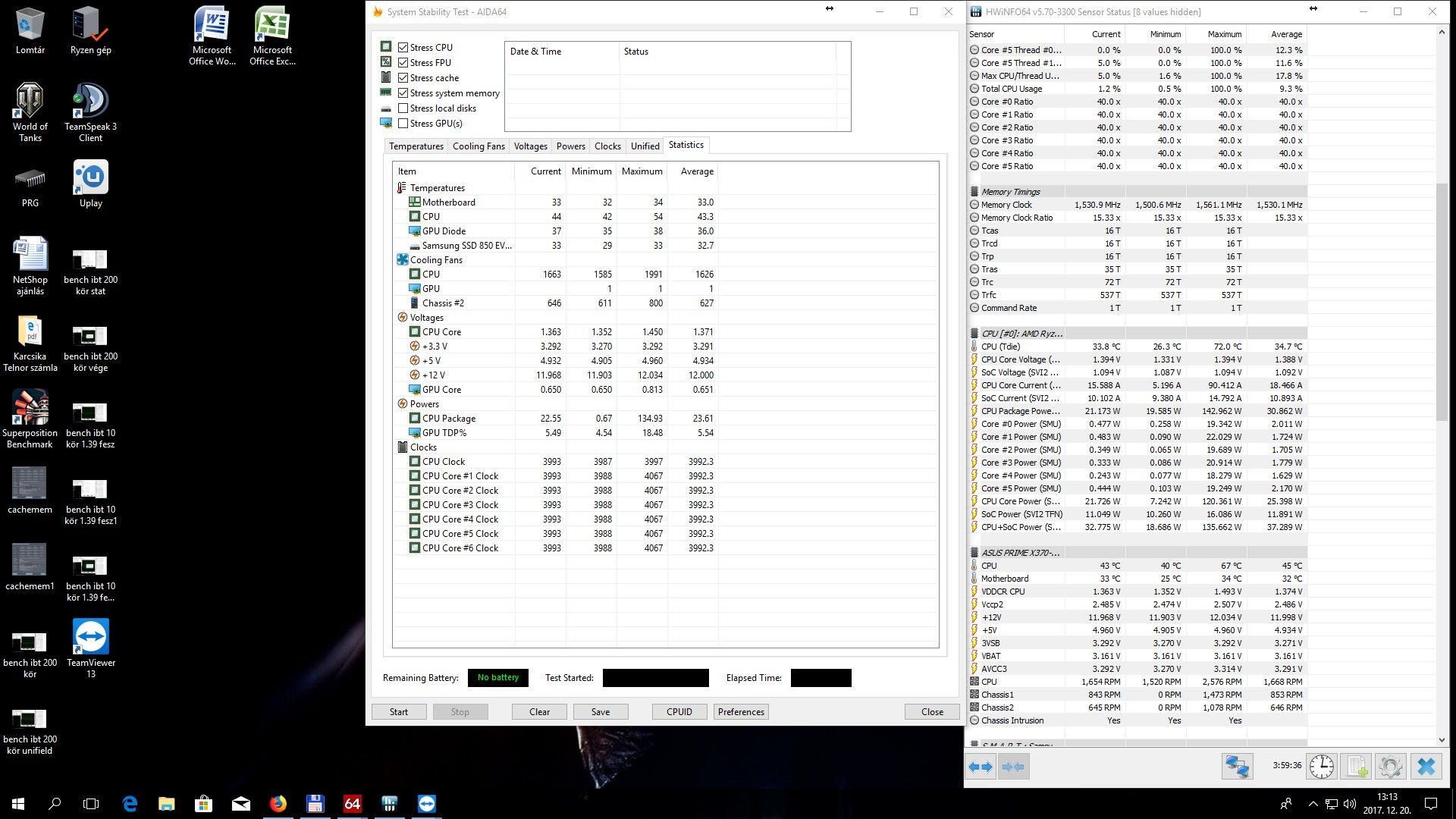Select the Voltages group row
The height and width of the screenshot is (819, 1456).
click(427, 318)
